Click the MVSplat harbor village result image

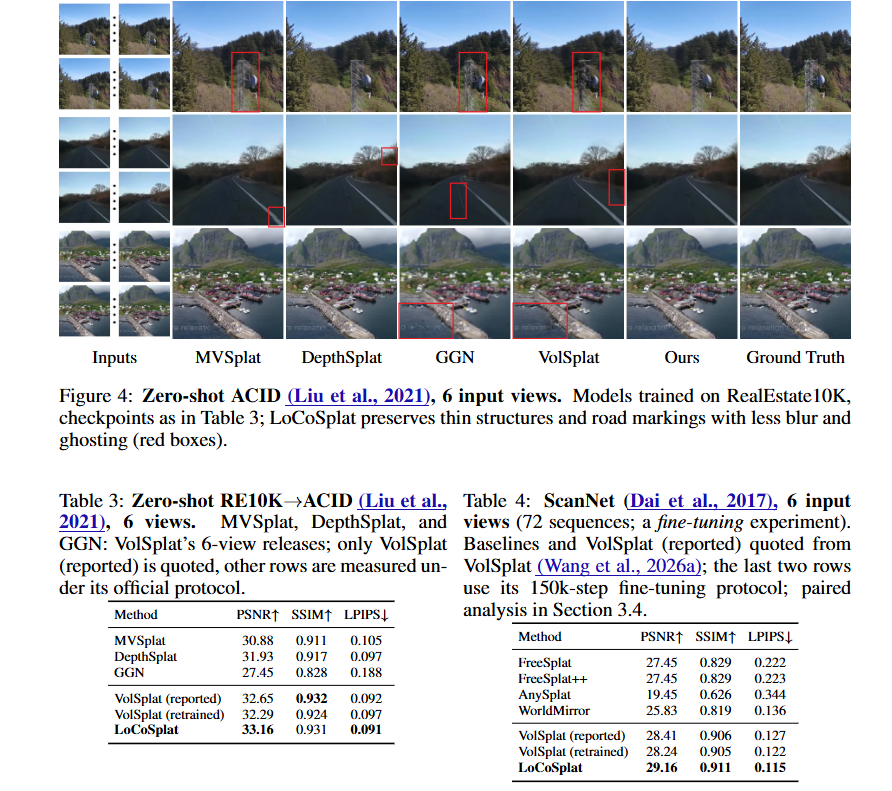click(x=228, y=283)
